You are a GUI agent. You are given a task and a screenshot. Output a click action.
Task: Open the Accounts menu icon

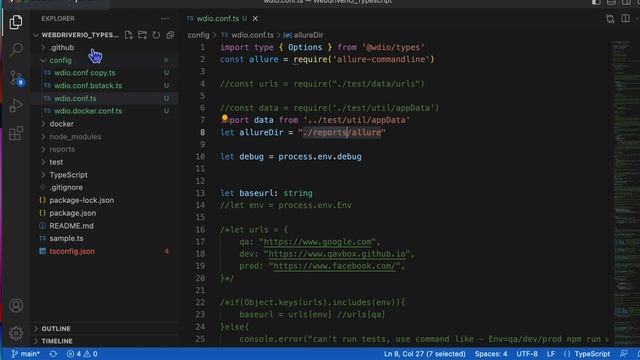(16, 305)
